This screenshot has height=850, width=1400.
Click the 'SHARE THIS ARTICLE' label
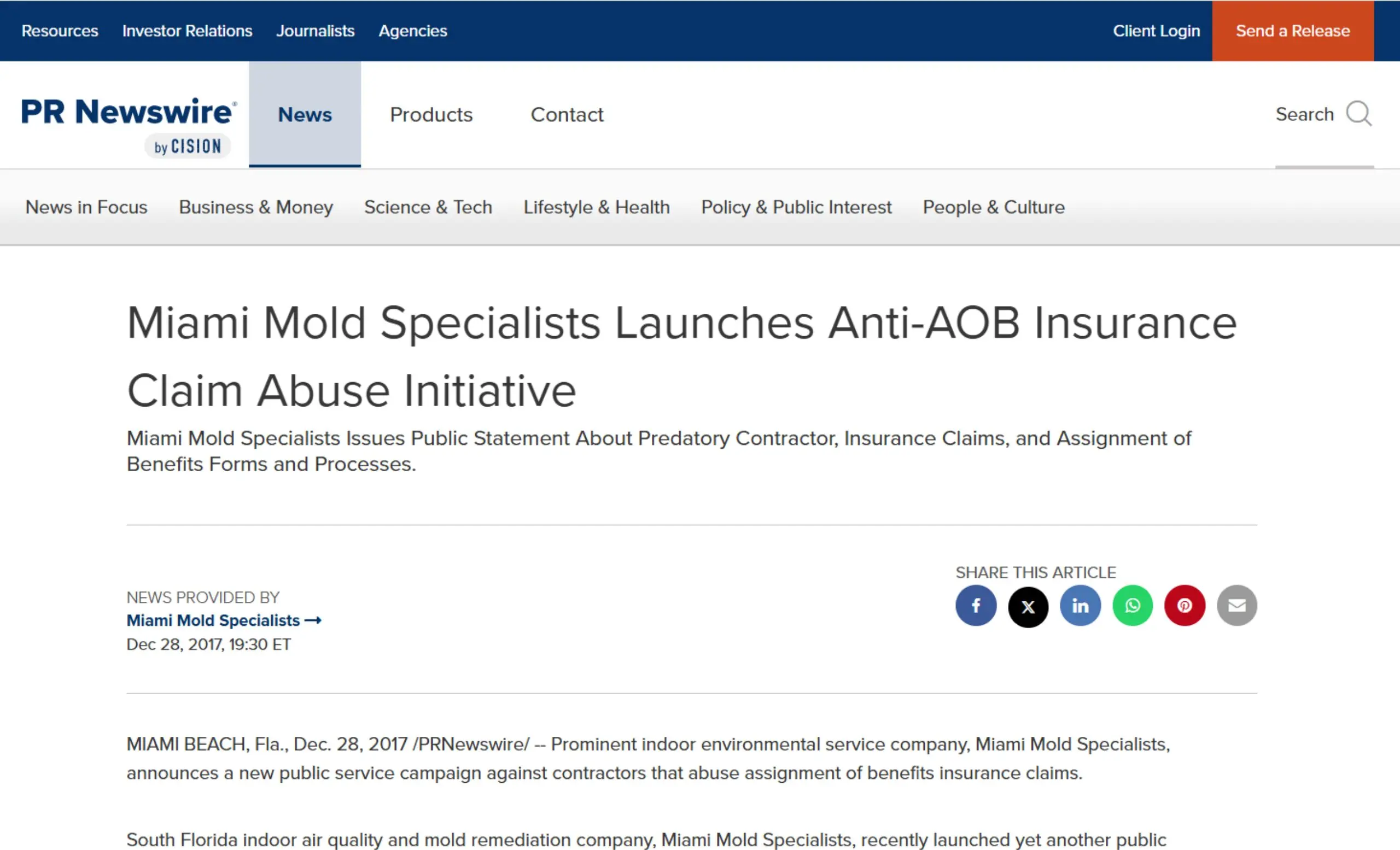point(1035,572)
